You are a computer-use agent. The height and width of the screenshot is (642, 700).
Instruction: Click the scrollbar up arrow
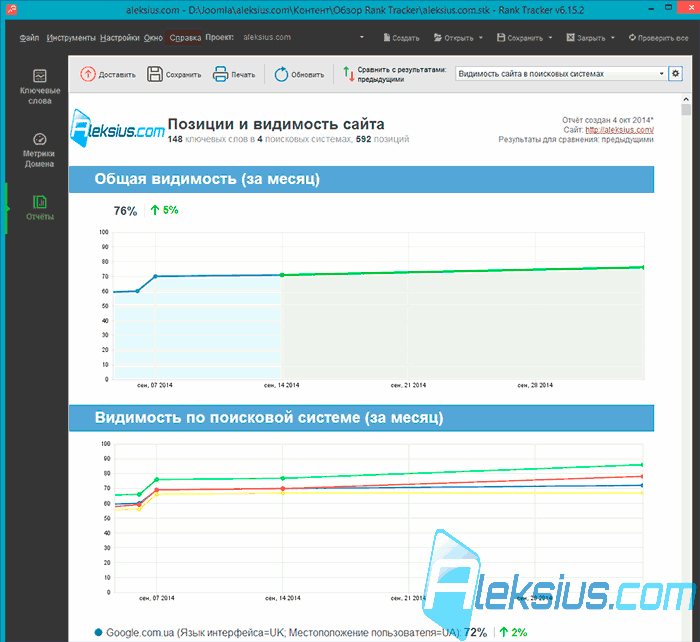[686, 99]
